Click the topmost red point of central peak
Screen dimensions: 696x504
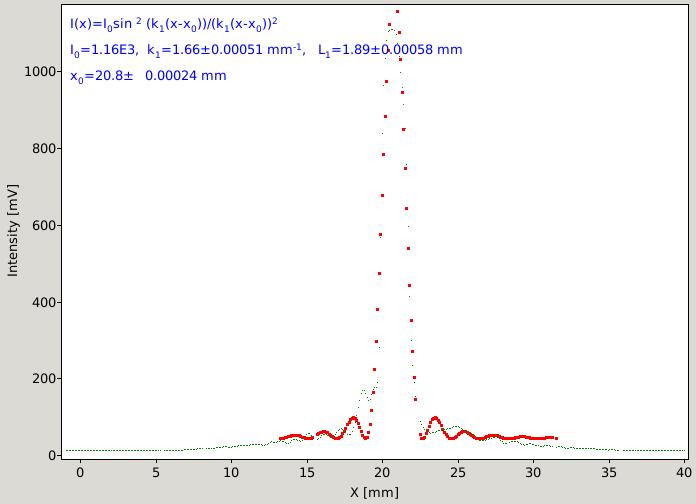coord(397,12)
